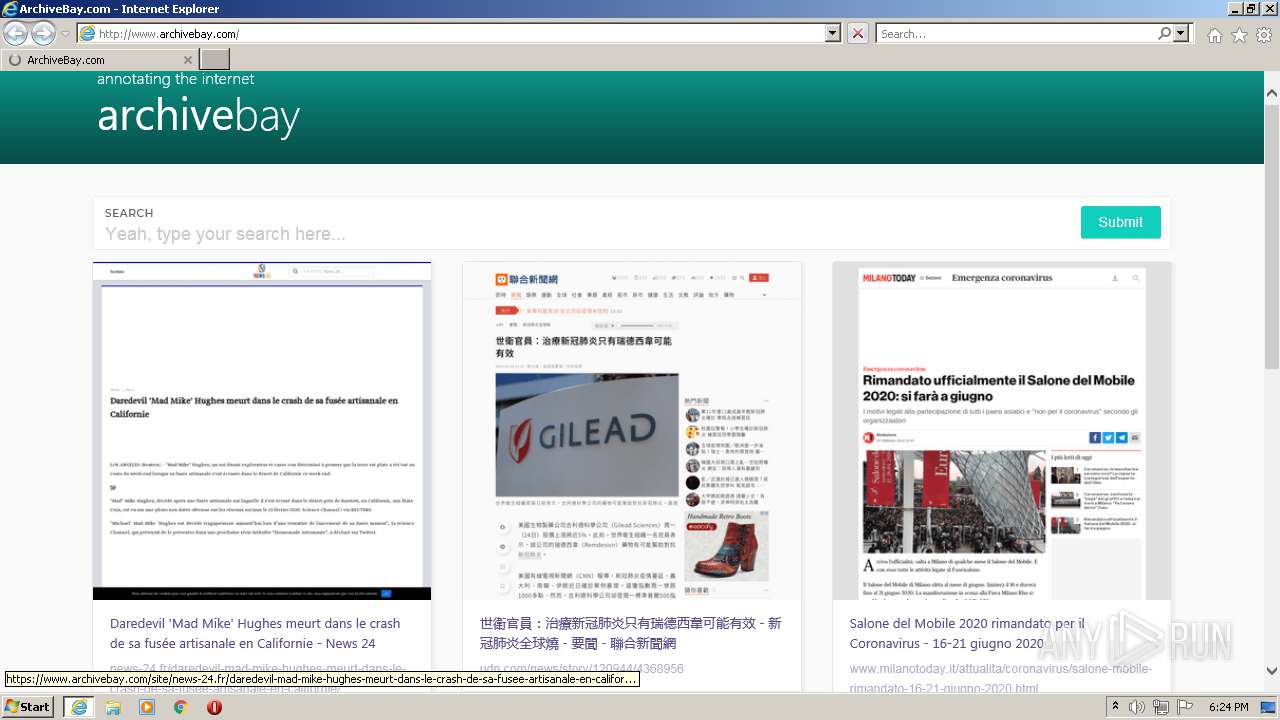1280x720 pixels.
Task: Open 'Daredevil Mad Mike Hughes meurt' title link
Action: pos(255,633)
